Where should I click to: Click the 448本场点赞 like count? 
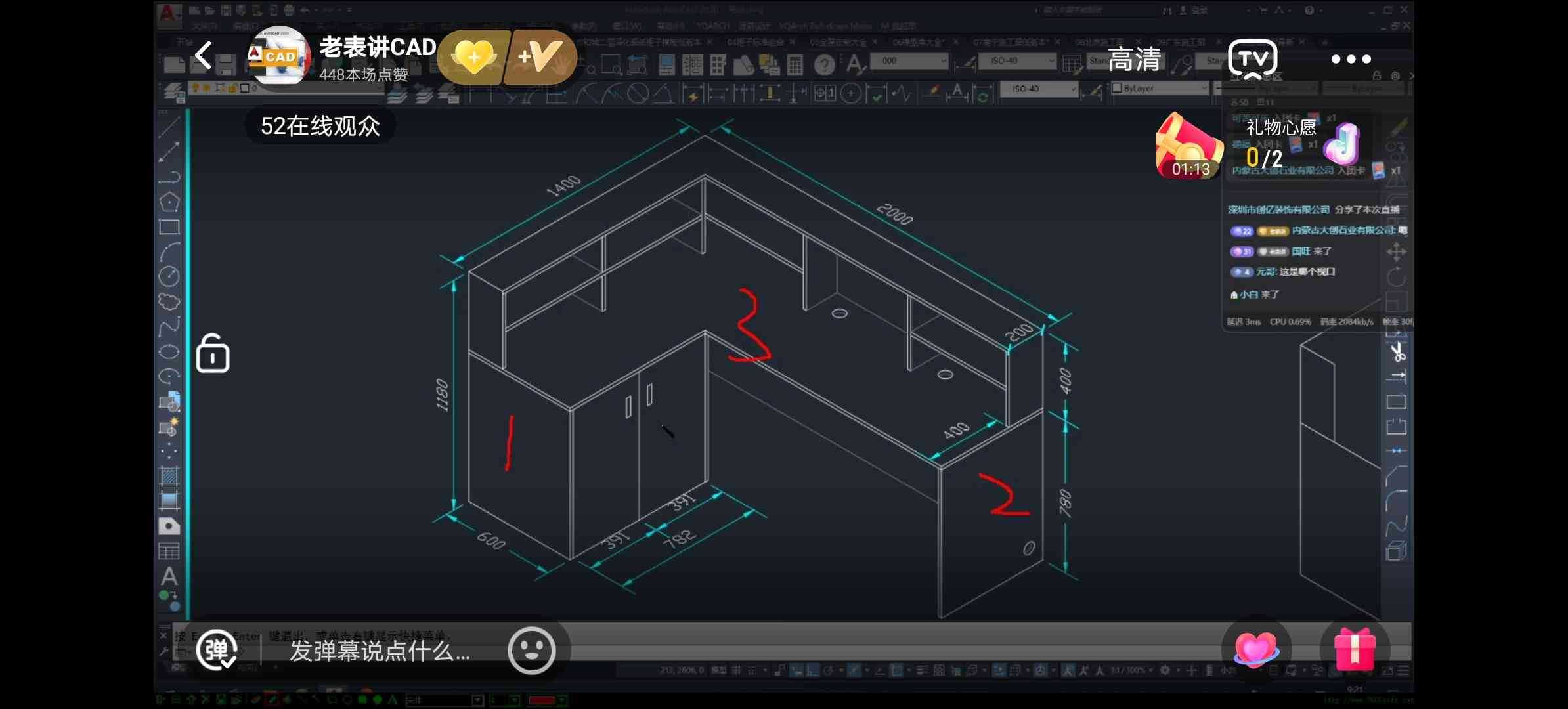coord(363,74)
